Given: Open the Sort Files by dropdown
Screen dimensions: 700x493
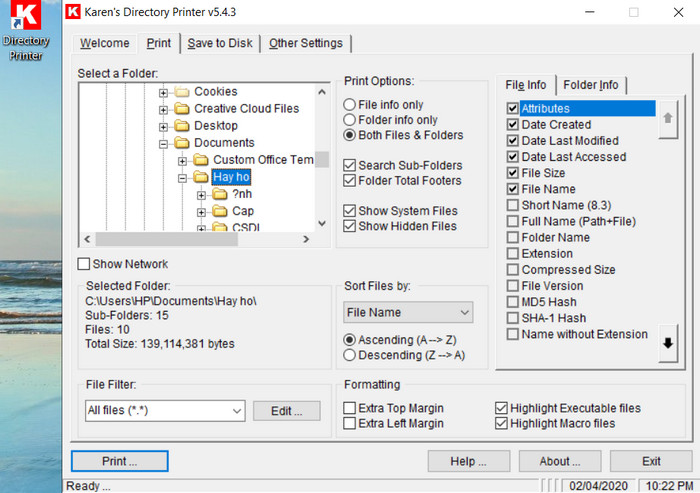Looking at the screenshot, I should click(408, 312).
